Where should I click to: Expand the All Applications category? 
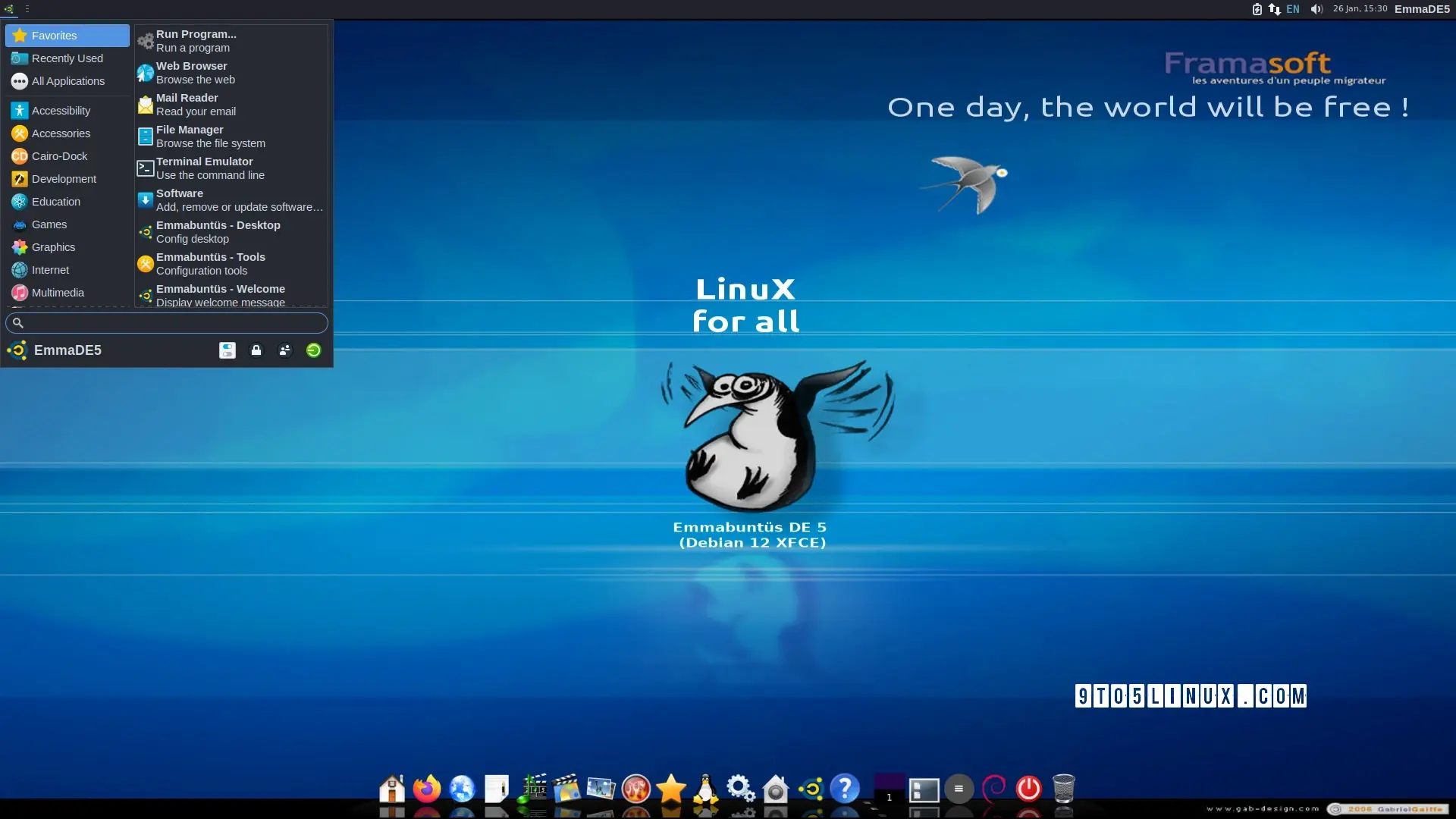(x=67, y=81)
